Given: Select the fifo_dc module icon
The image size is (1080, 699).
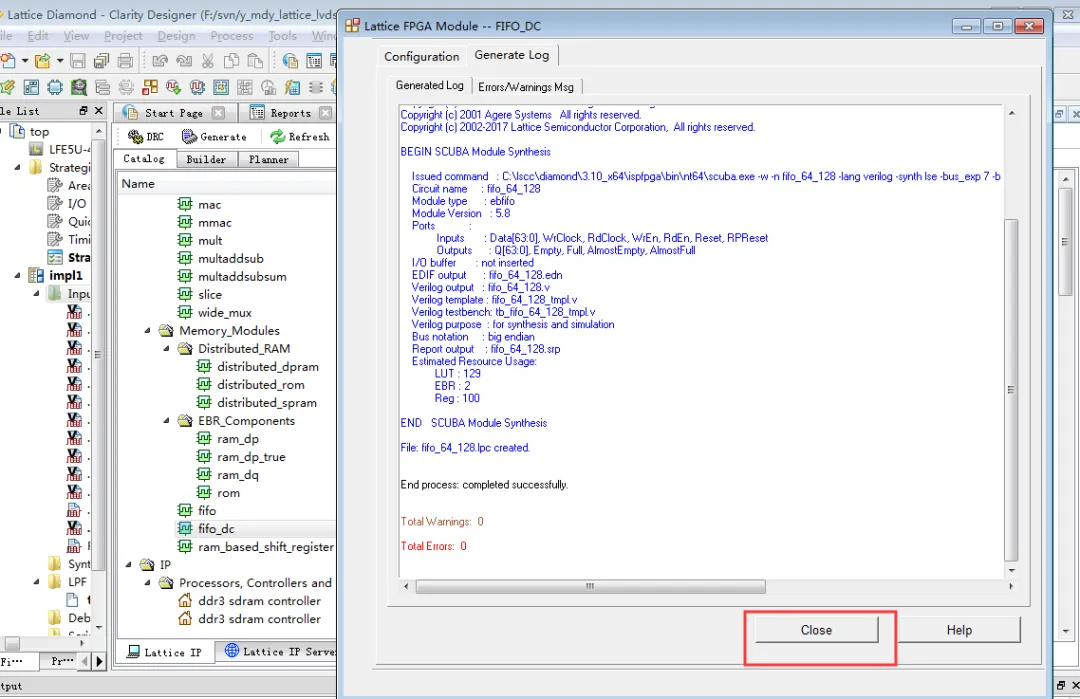Looking at the screenshot, I should [185, 529].
